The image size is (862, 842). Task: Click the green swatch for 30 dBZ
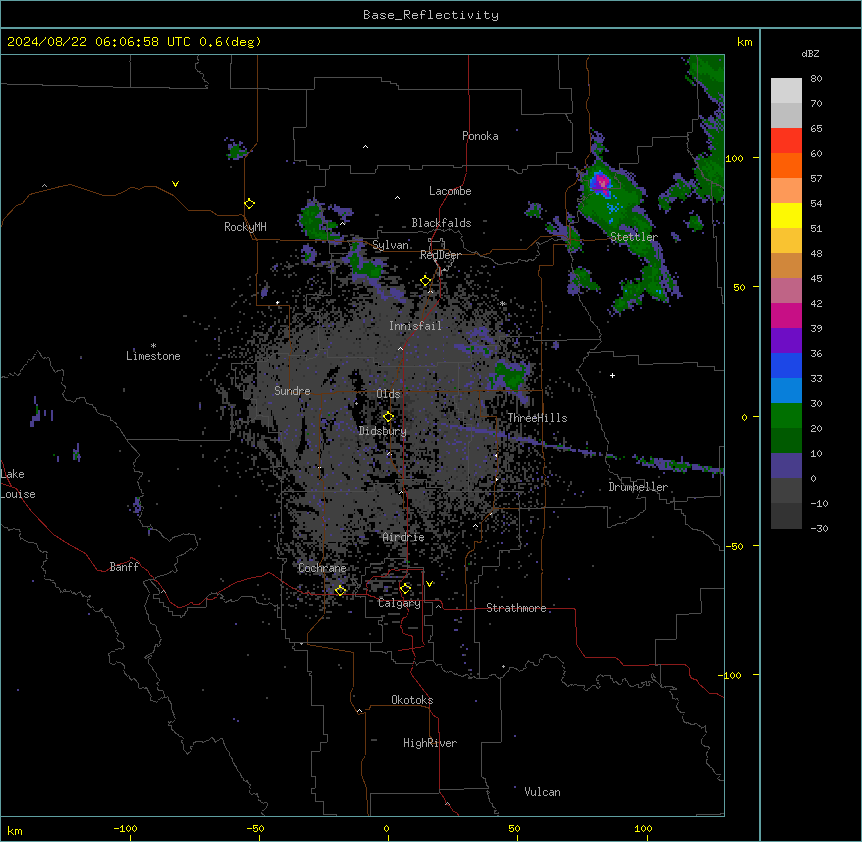pyautogui.click(x=786, y=416)
